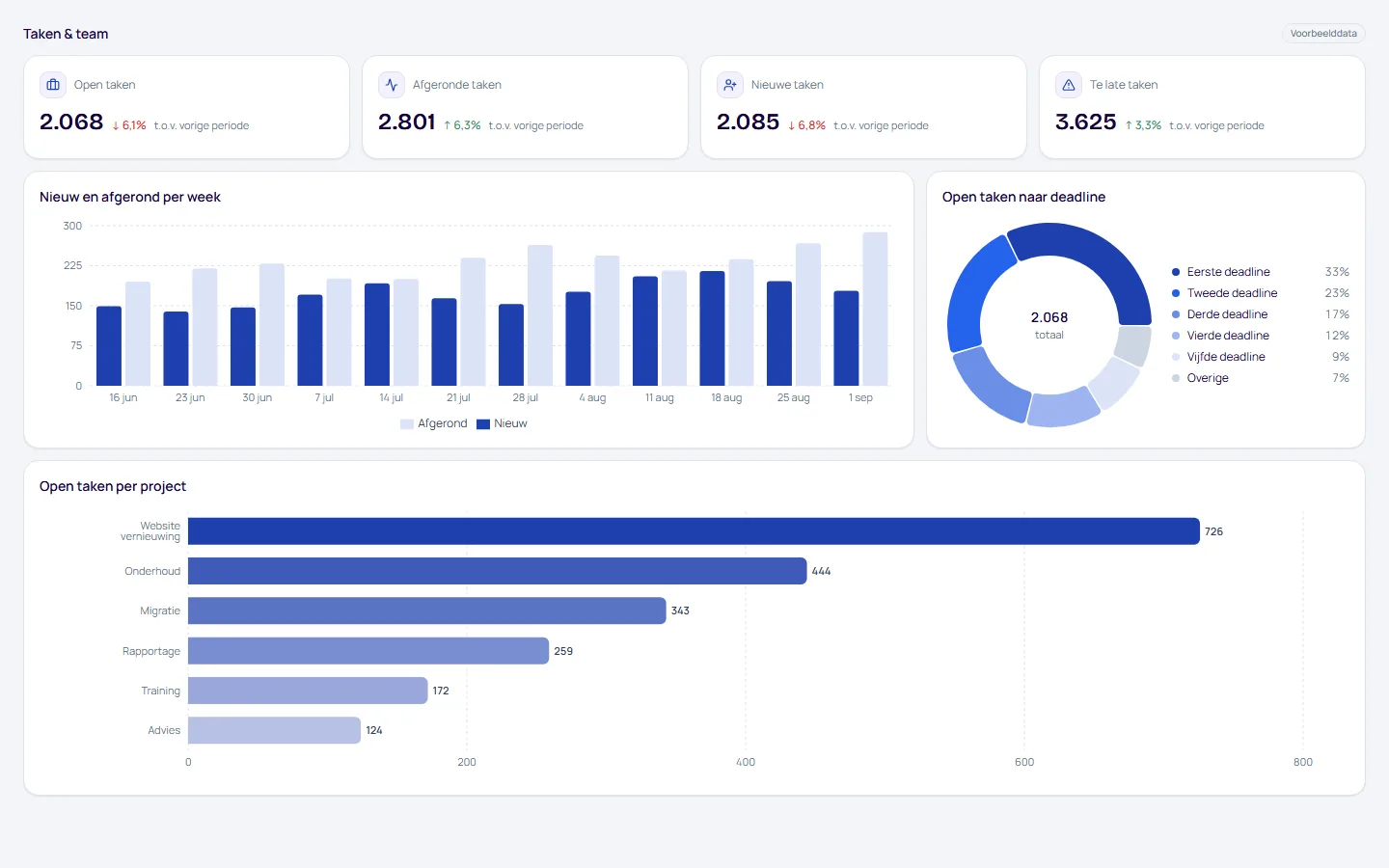The width and height of the screenshot is (1389, 868).
Task: Click the 726 value label
Action: (x=1213, y=531)
